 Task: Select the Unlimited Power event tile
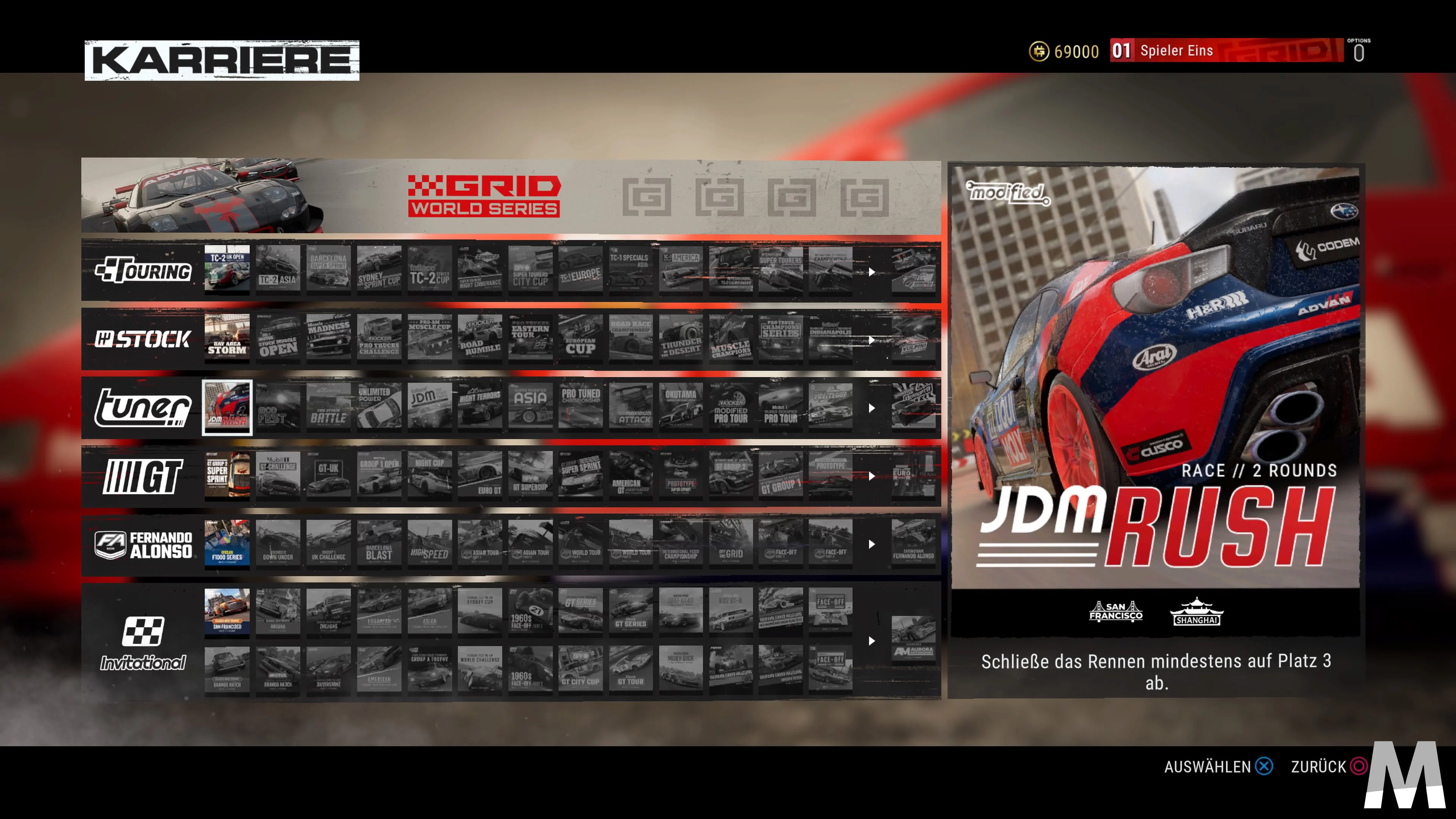[x=379, y=407]
